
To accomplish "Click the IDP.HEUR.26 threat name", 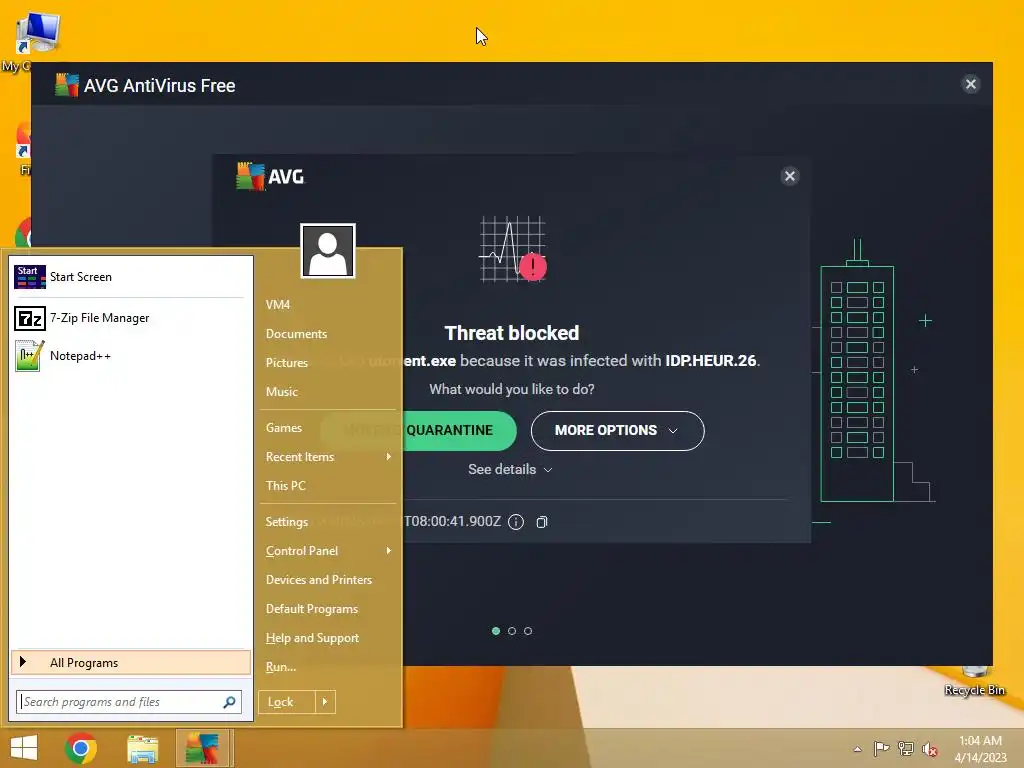I will point(711,360).
